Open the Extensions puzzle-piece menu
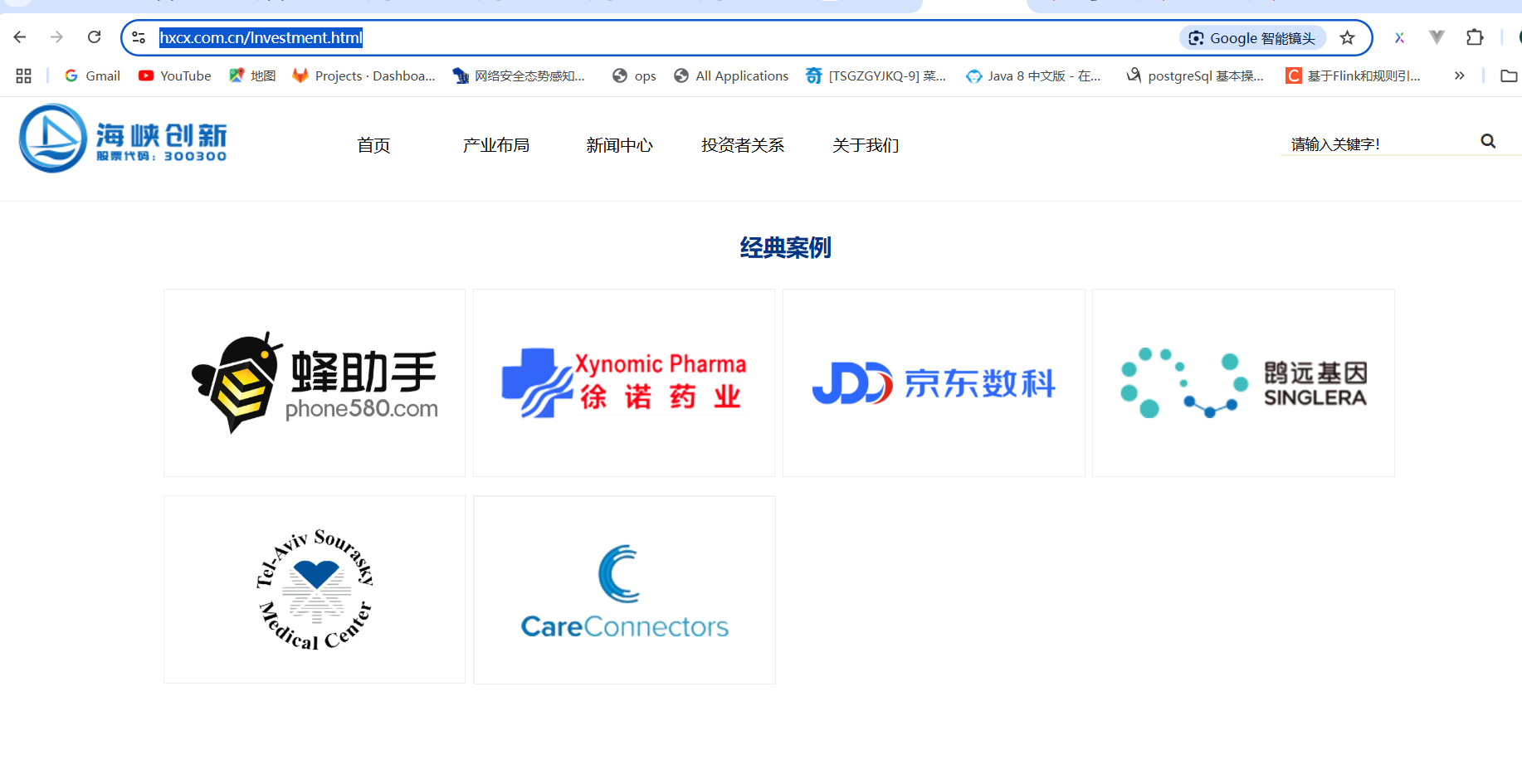This screenshot has width=1522, height=784. [1475, 37]
